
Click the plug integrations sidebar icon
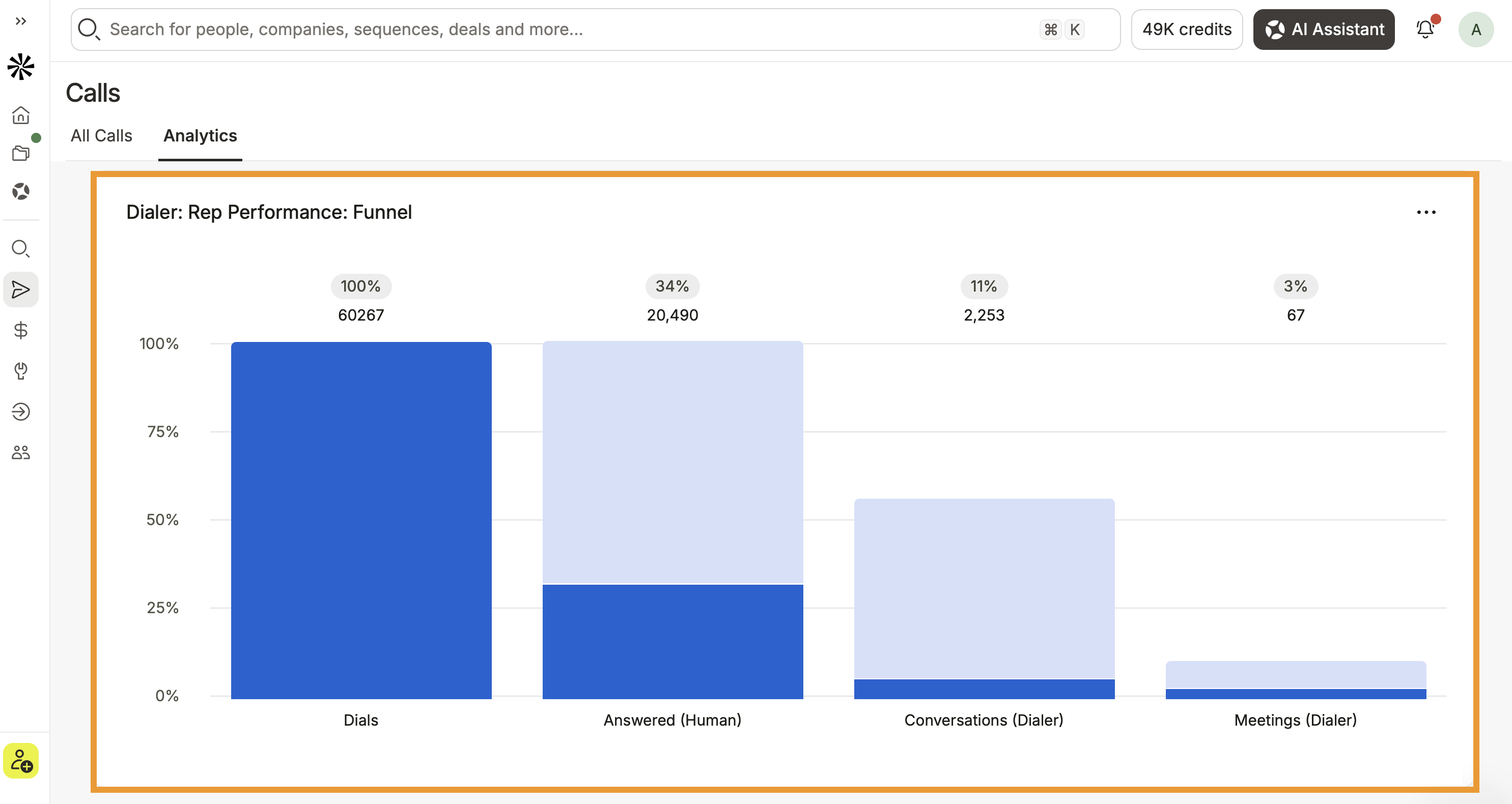[21, 371]
